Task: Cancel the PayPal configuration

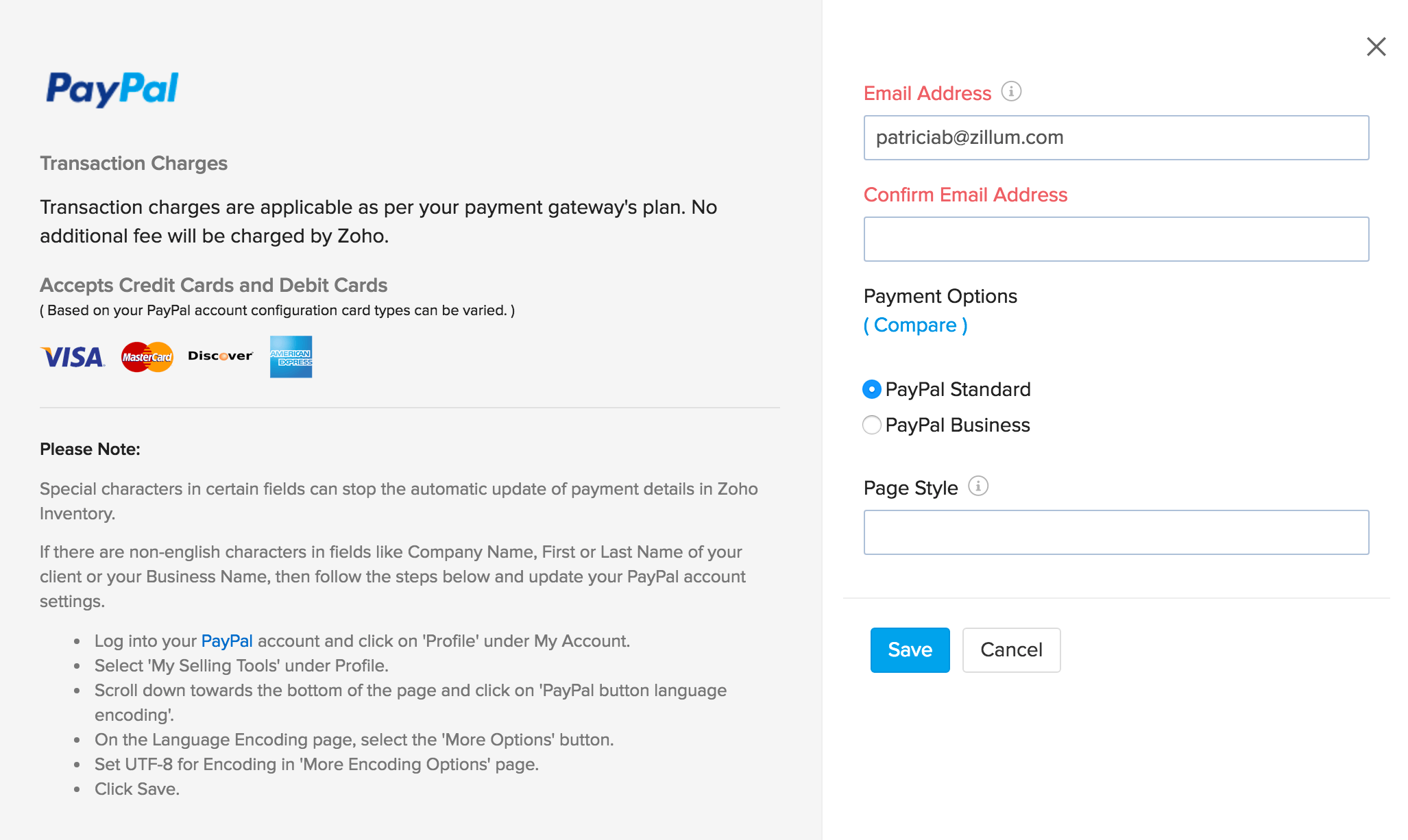Action: (1011, 650)
